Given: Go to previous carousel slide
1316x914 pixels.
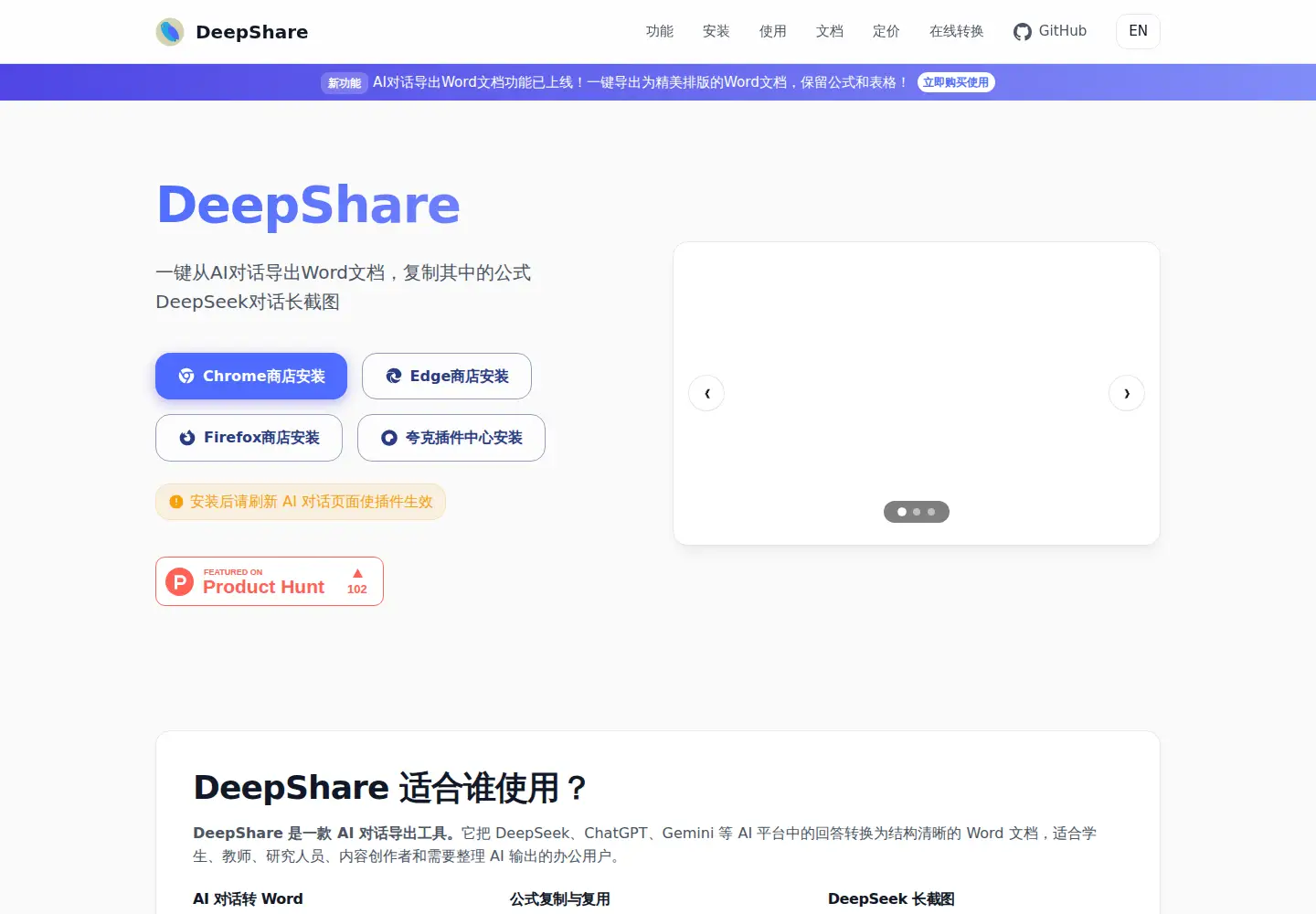Looking at the screenshot, I should pyautogui.click(x=706, y=393).
